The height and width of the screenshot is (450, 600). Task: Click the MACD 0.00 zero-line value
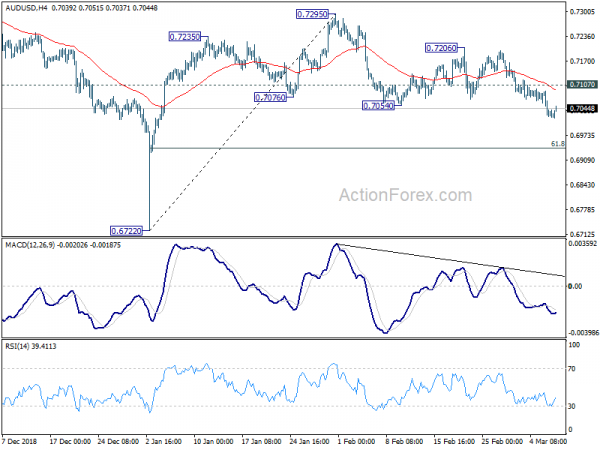(x=575, y=286)
